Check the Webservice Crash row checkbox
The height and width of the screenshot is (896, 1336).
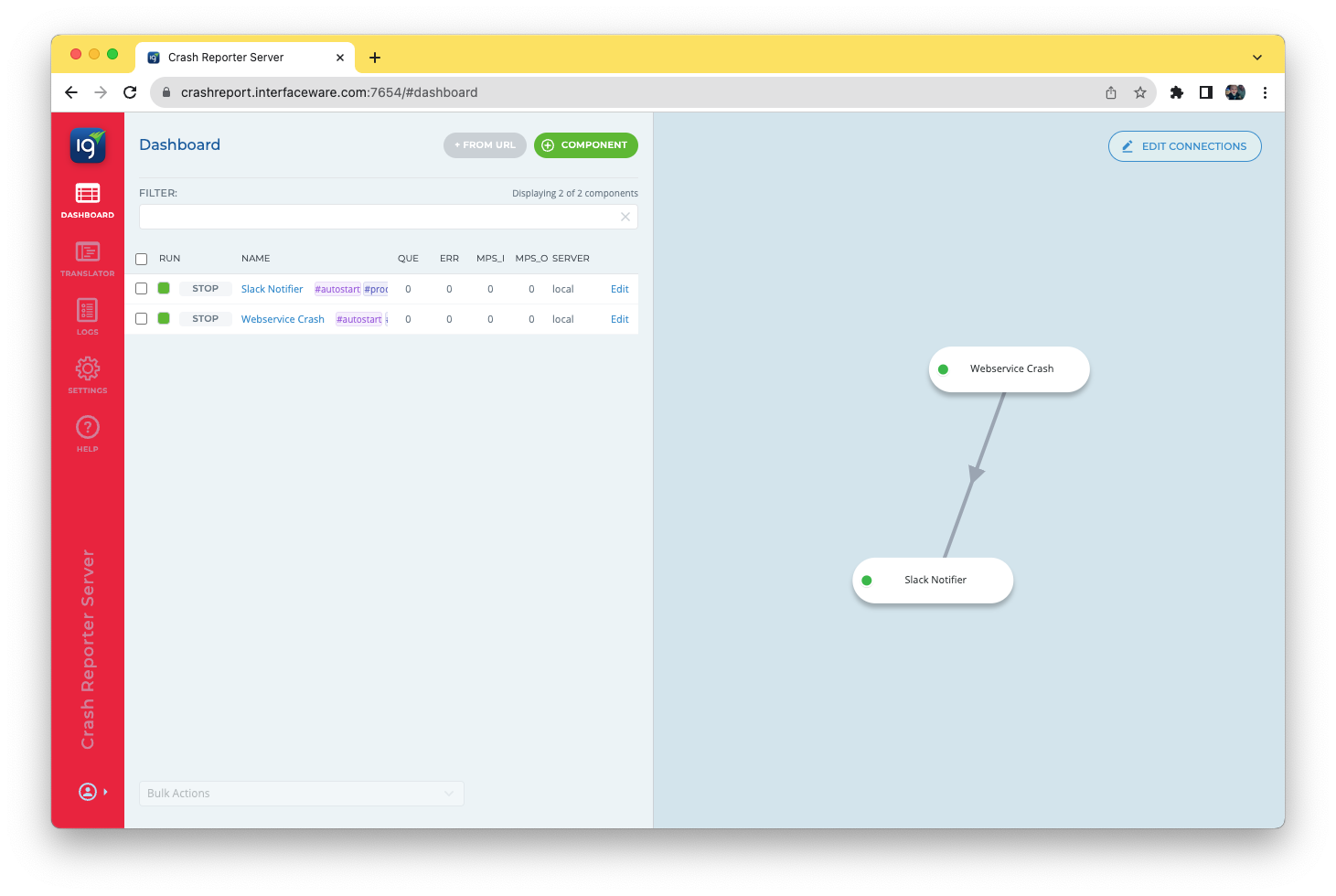[x=142, y=319]
